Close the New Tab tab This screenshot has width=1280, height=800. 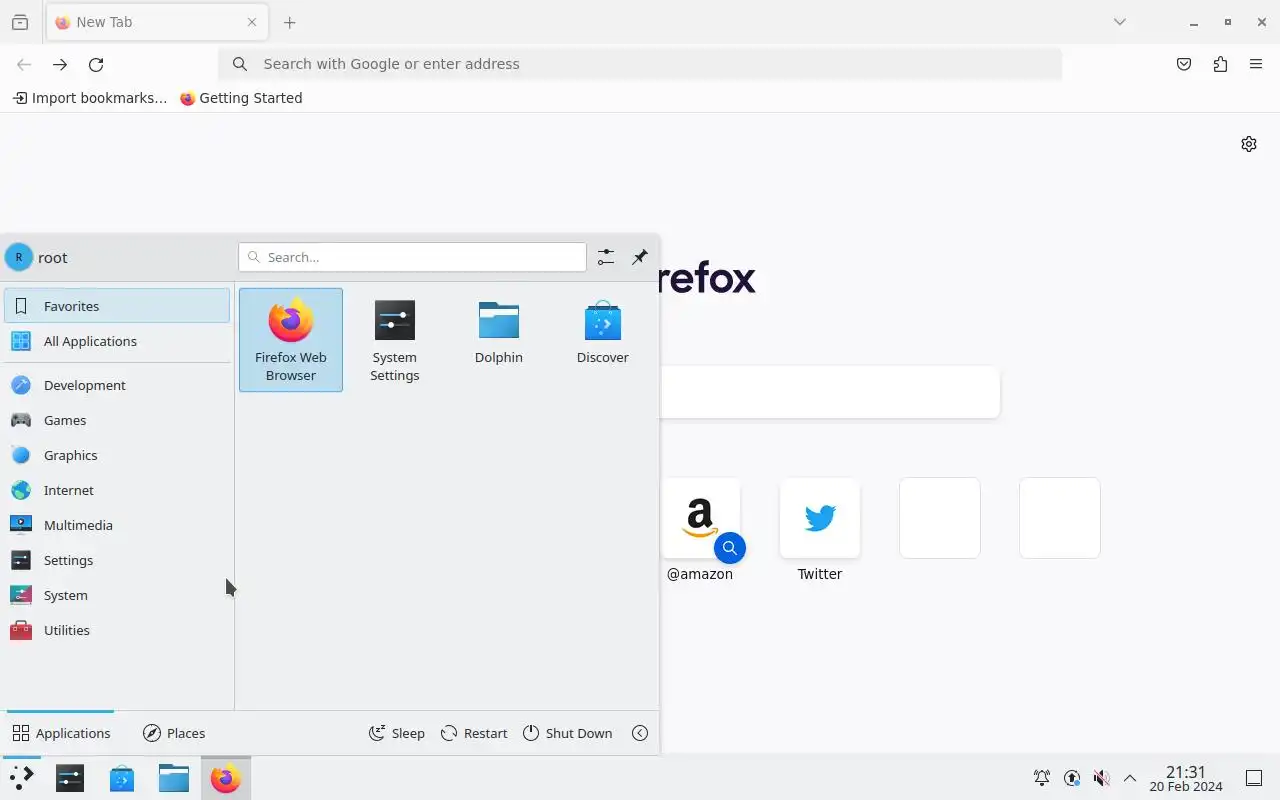[x=252, y=22]
